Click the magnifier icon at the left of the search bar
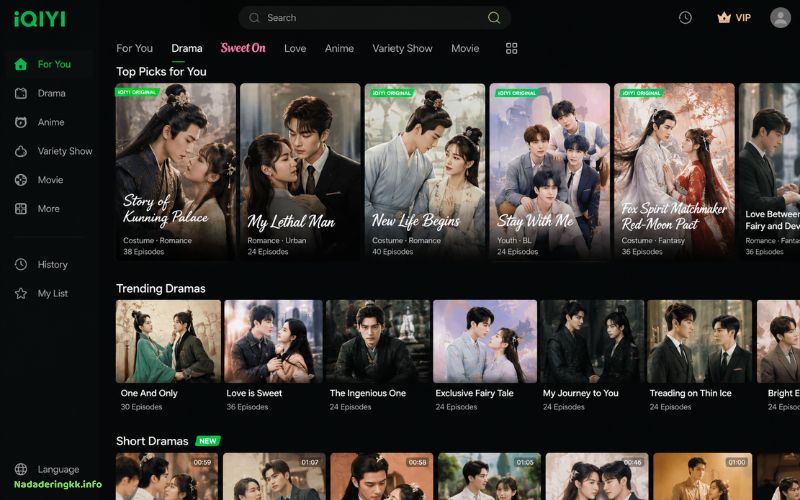 [x=254, y=18]
